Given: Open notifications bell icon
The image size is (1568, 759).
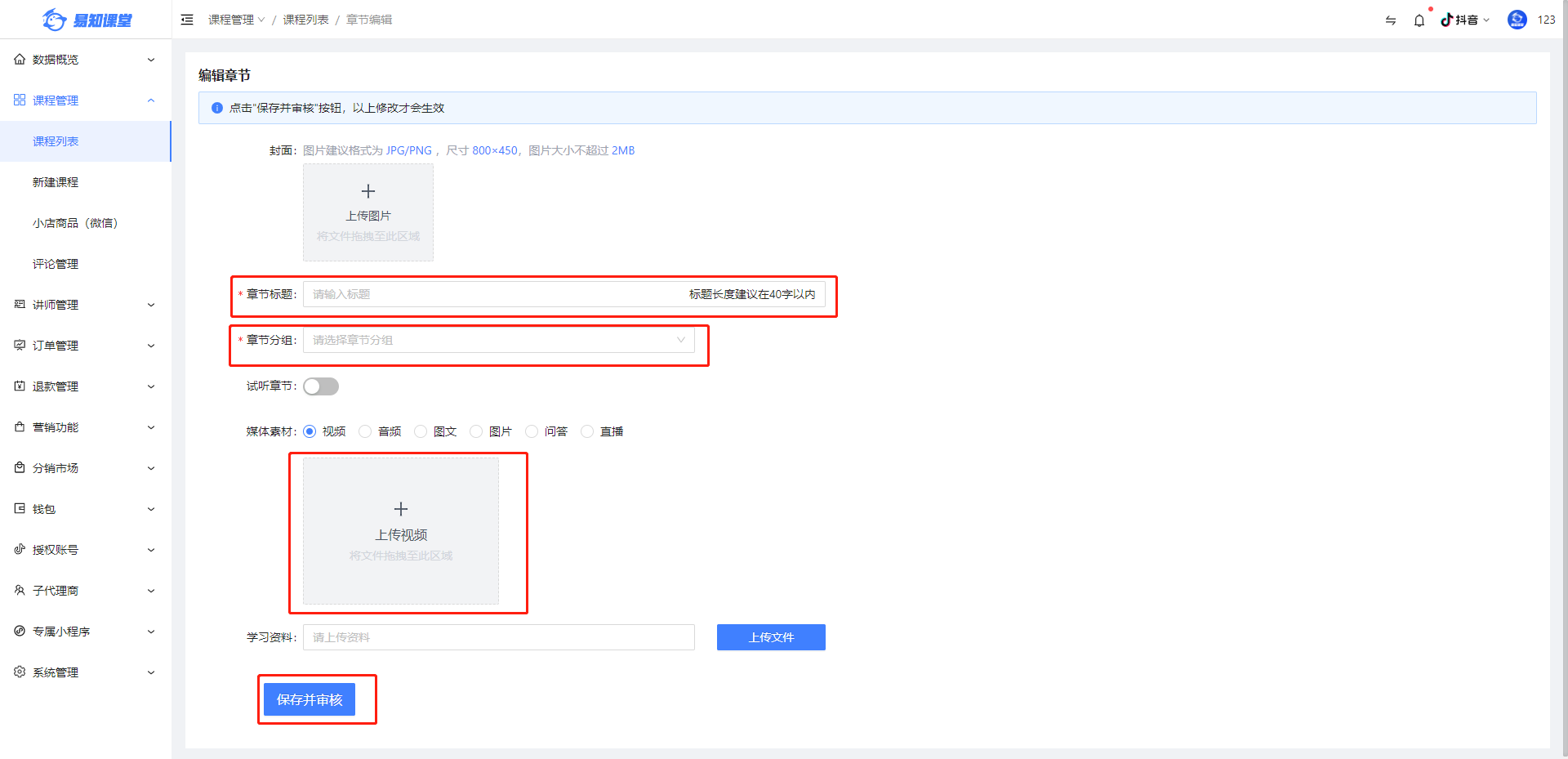Looking at the screenshot, I should click(x=1419, y=20).
